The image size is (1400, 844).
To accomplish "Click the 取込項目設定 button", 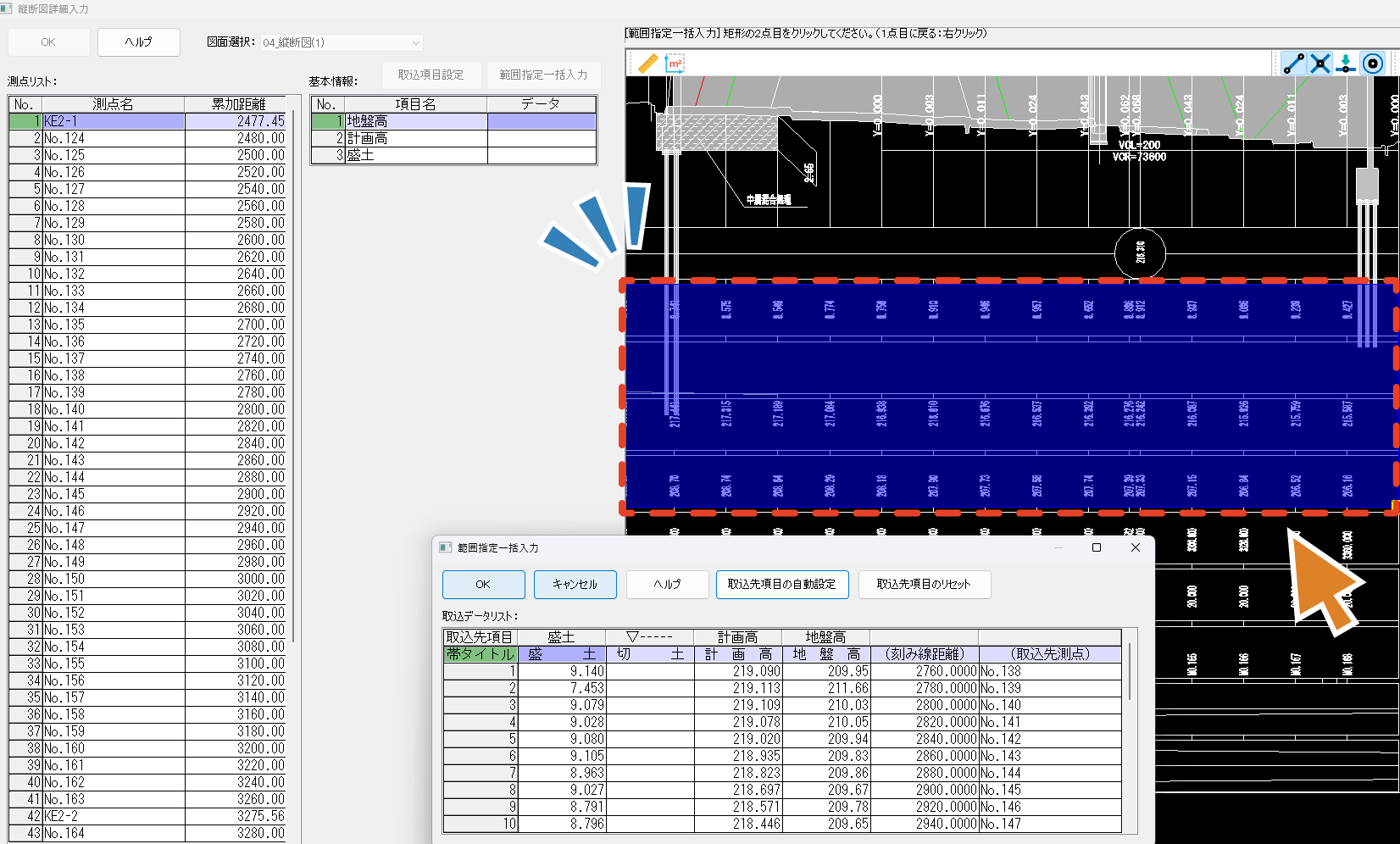I will 431,75.
